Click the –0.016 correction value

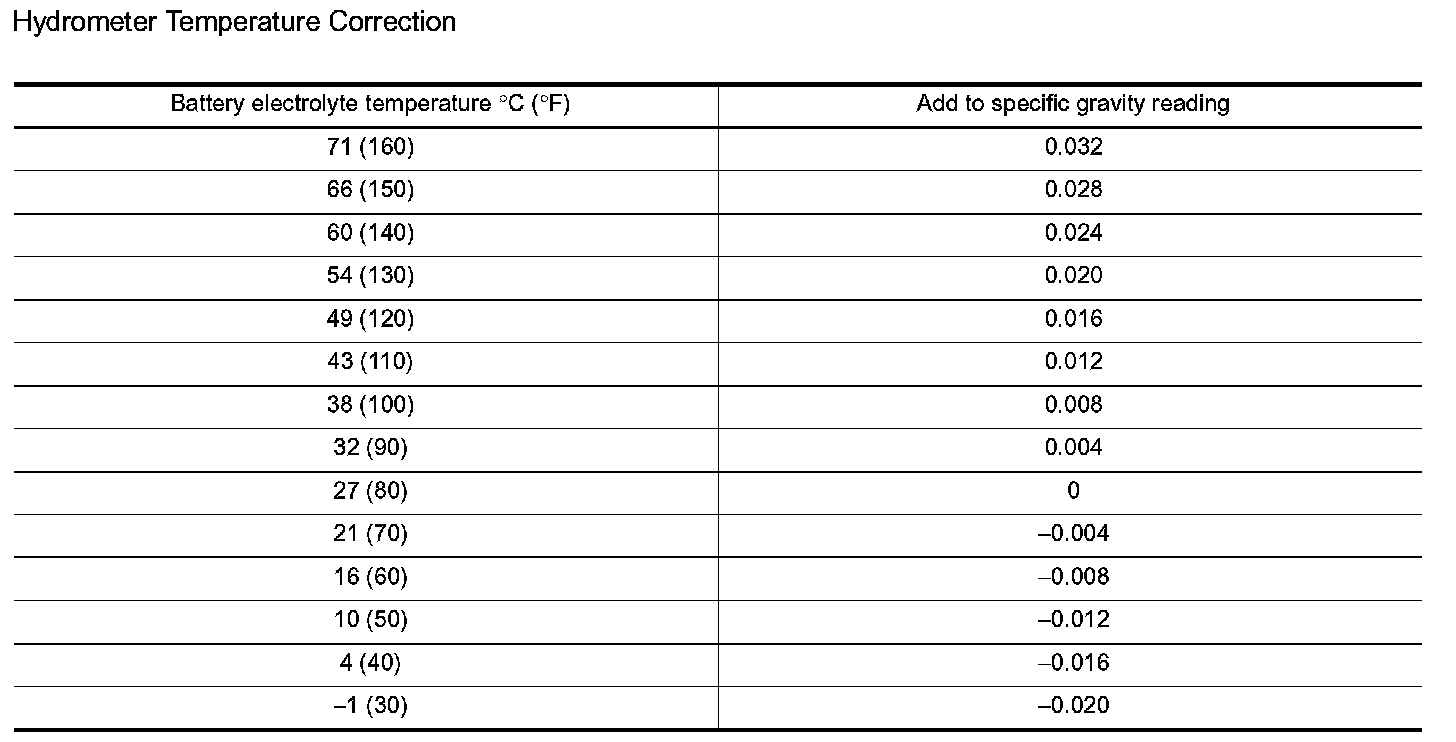1073,663
